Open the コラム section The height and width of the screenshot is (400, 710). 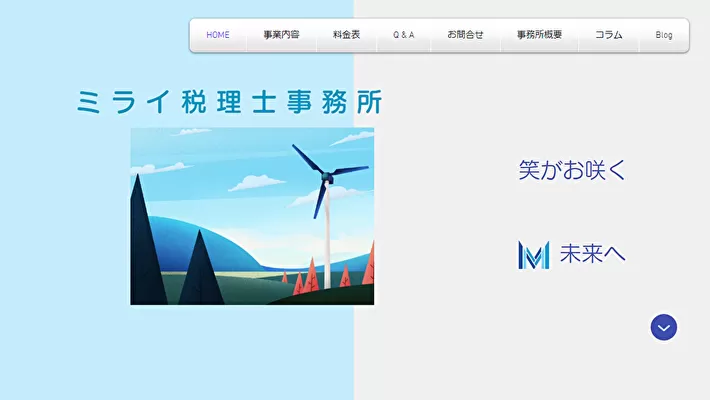pos(608,35)
